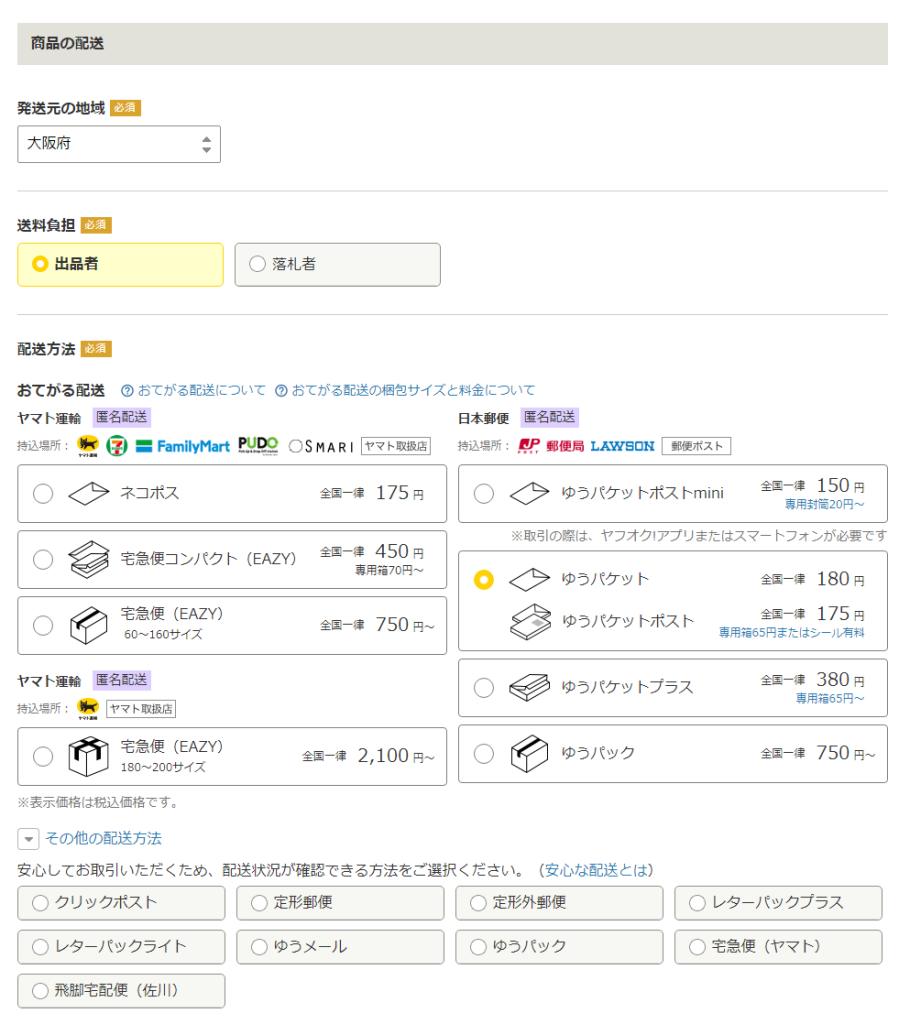Click the その他の配送方法 link text
910x1024 pixels.
click(103, 839)
